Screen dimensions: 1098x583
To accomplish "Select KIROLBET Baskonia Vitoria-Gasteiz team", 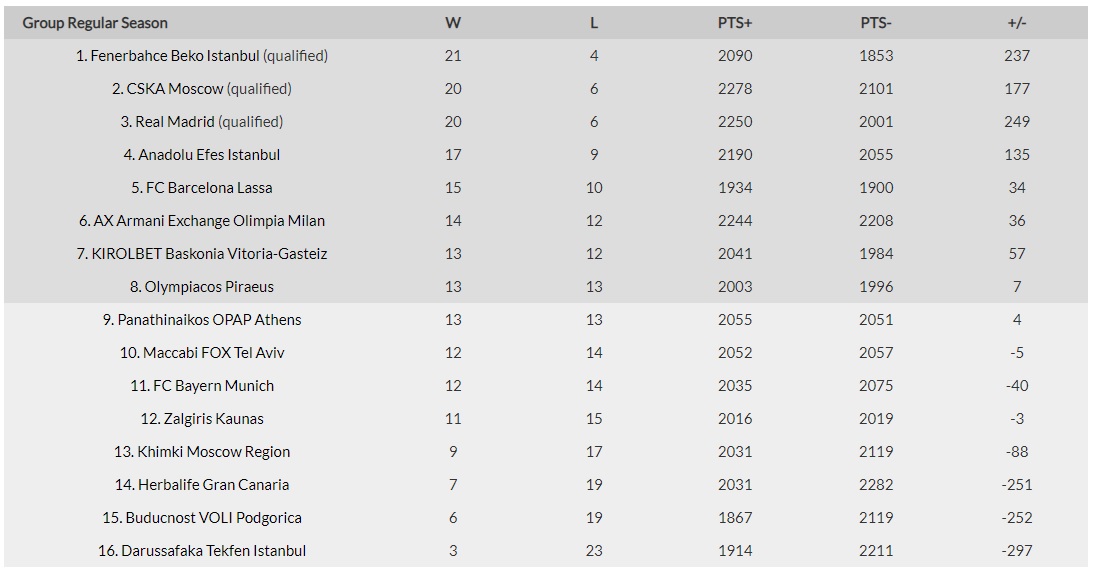I will pos(209,253).
